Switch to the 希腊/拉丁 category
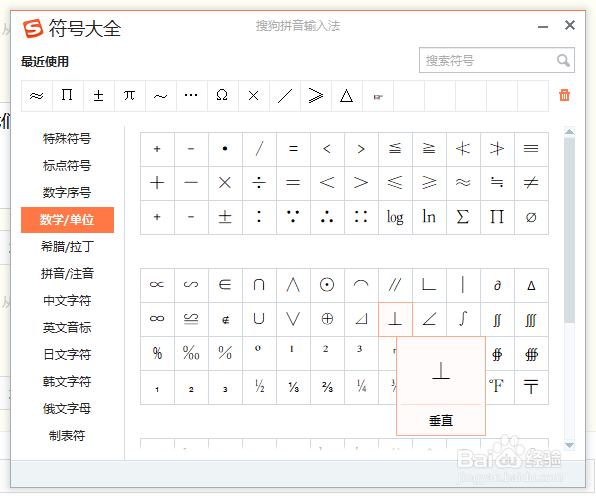The width and height of the screenshot is (596, 498). pyautogui.click(x=67, y=247)
